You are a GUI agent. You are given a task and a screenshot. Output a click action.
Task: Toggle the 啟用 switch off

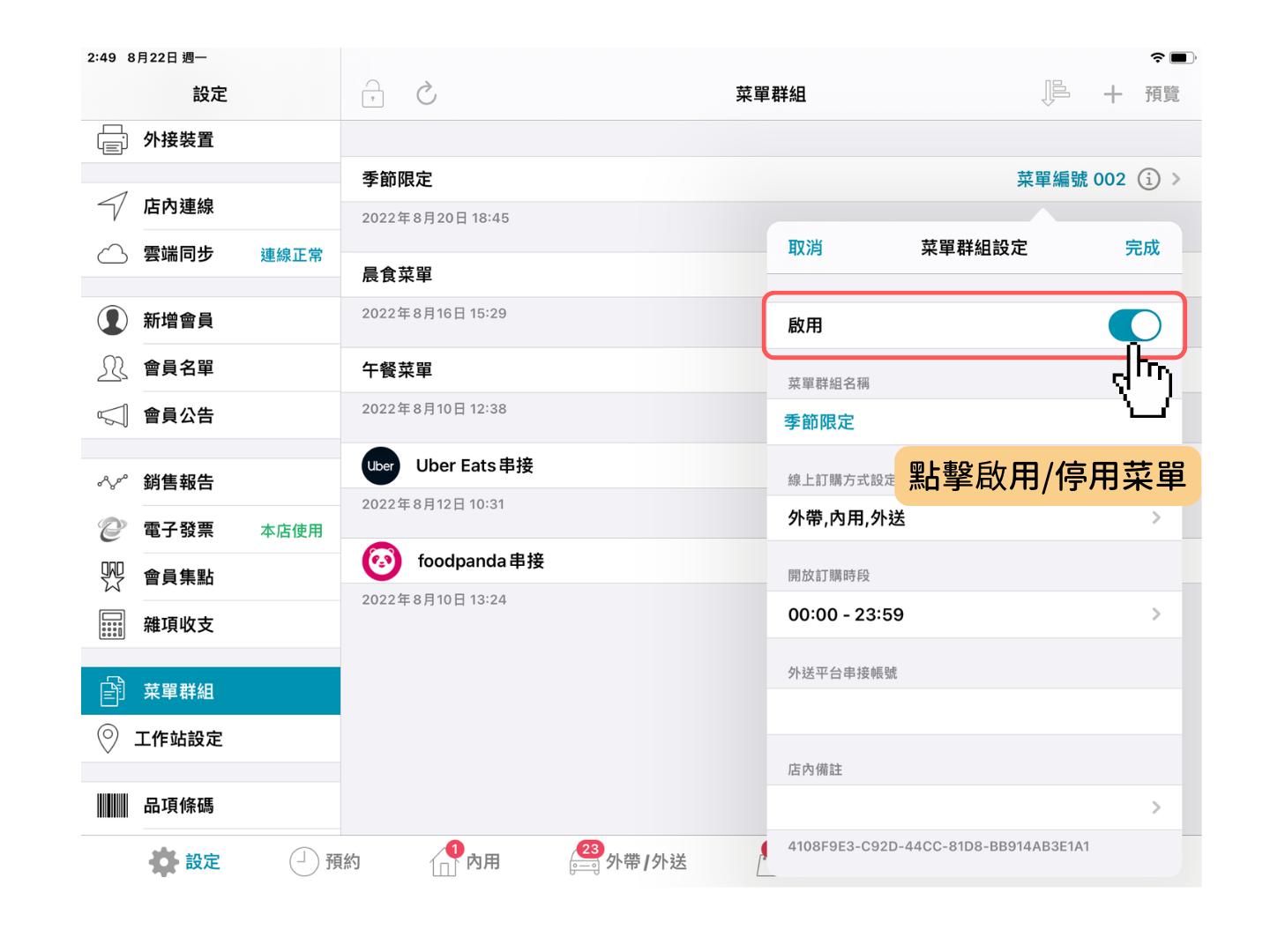[x=1134, y=325]
